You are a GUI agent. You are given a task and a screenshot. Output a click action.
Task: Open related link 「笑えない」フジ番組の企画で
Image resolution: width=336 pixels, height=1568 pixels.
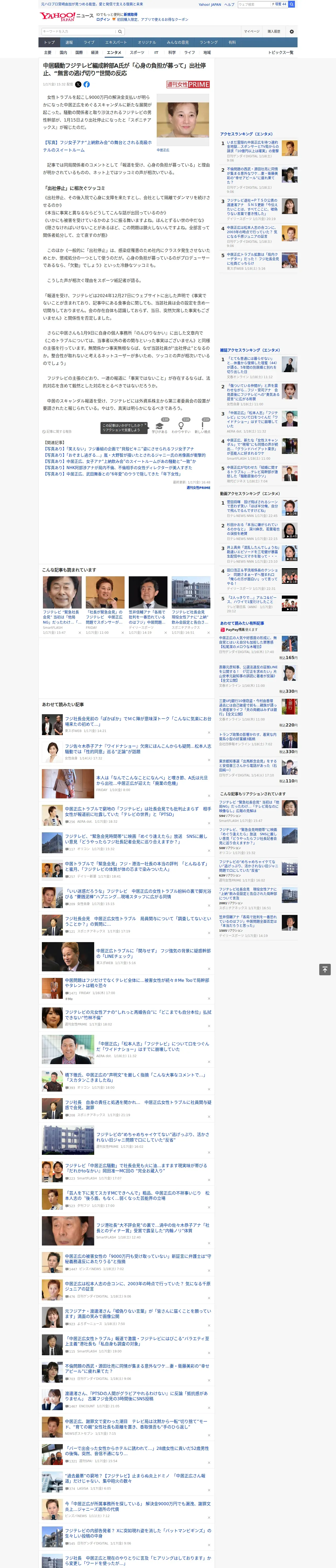pos(119,449)
